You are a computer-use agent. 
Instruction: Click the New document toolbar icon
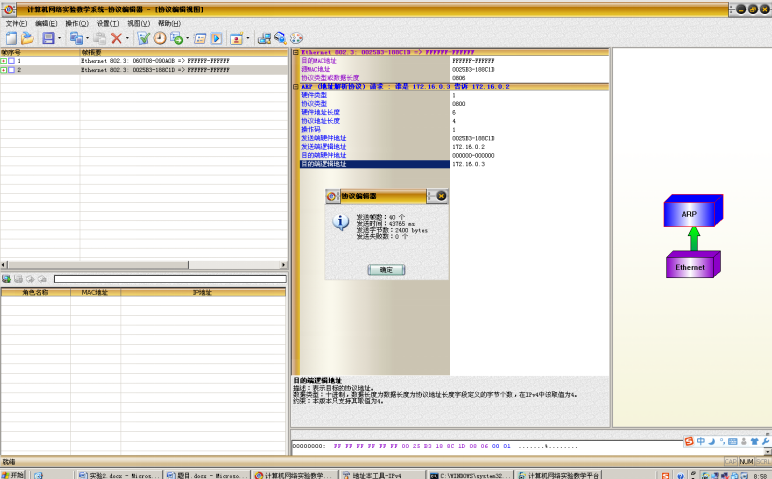11,38
